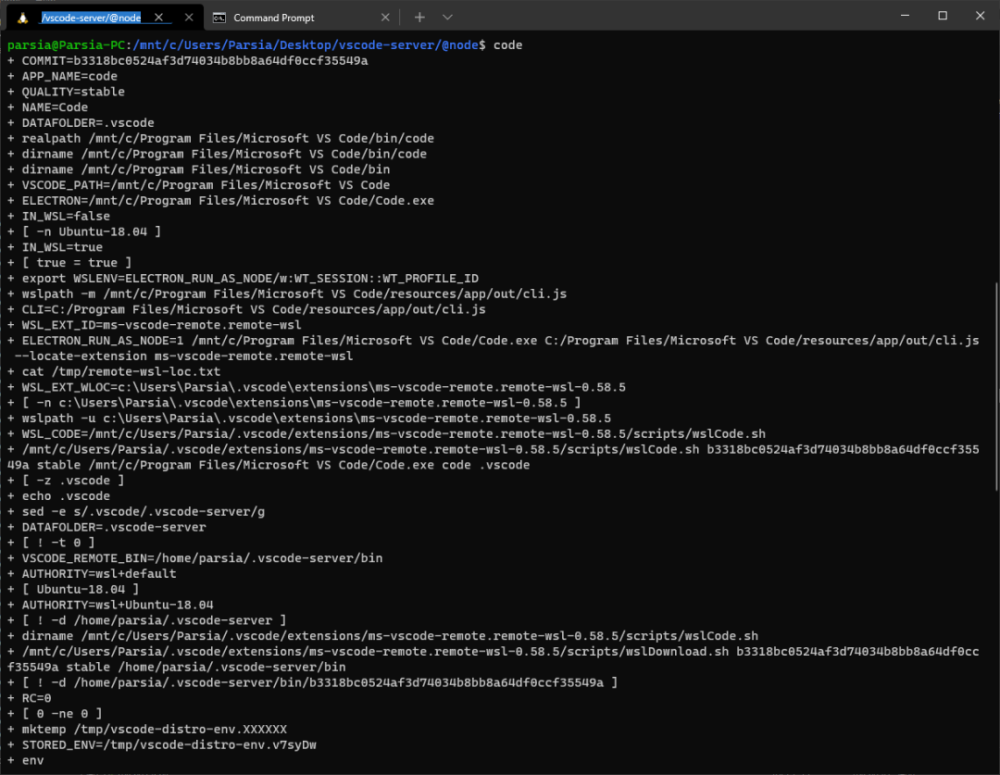Image resolution: width=1000 pixels, height=775 pixels.
Task: Click the selected /vscode-server/@node tab title field
Action: [92, 17]
